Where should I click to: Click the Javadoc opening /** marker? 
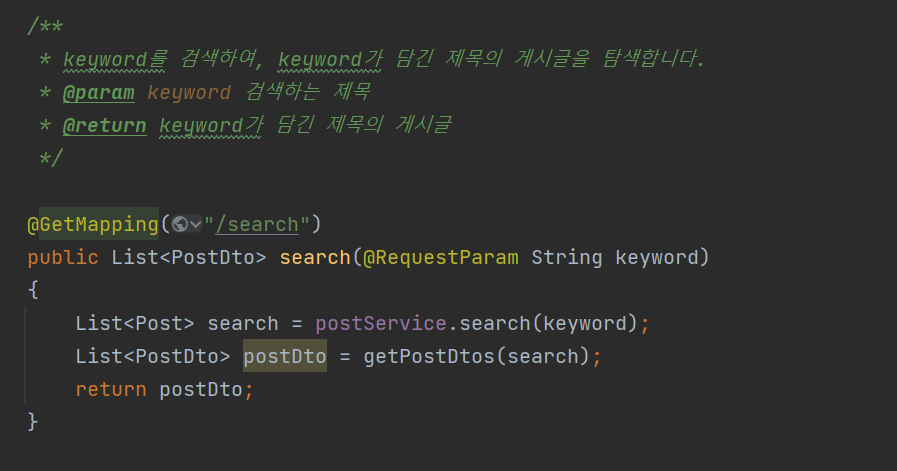tap(45, 26)
